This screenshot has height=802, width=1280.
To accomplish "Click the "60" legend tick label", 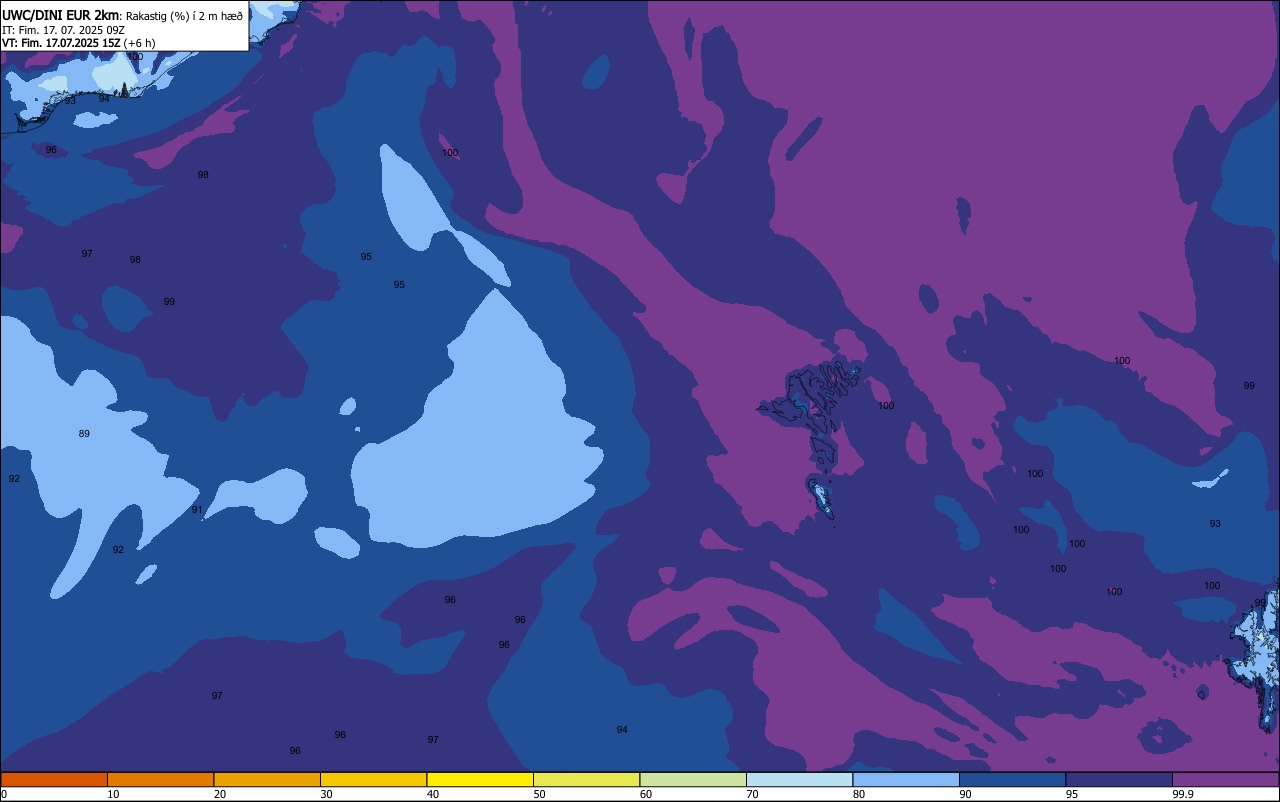I will [x=646, y=794].
